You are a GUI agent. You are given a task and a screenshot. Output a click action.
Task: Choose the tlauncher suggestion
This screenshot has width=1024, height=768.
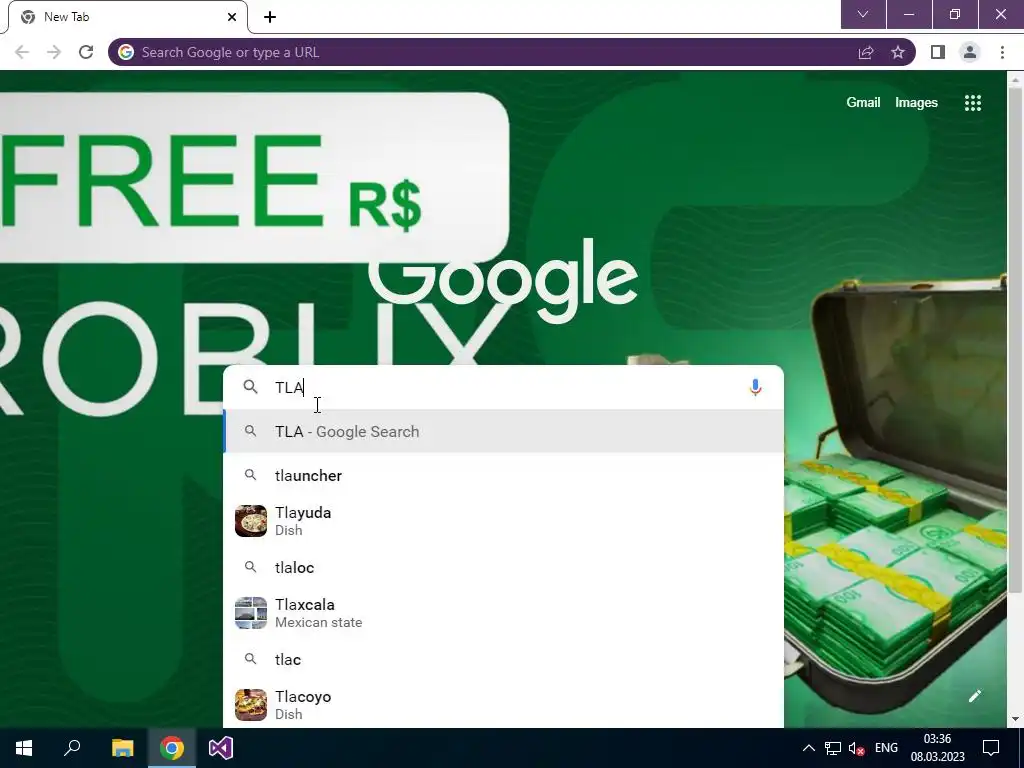tap(504, 475)
